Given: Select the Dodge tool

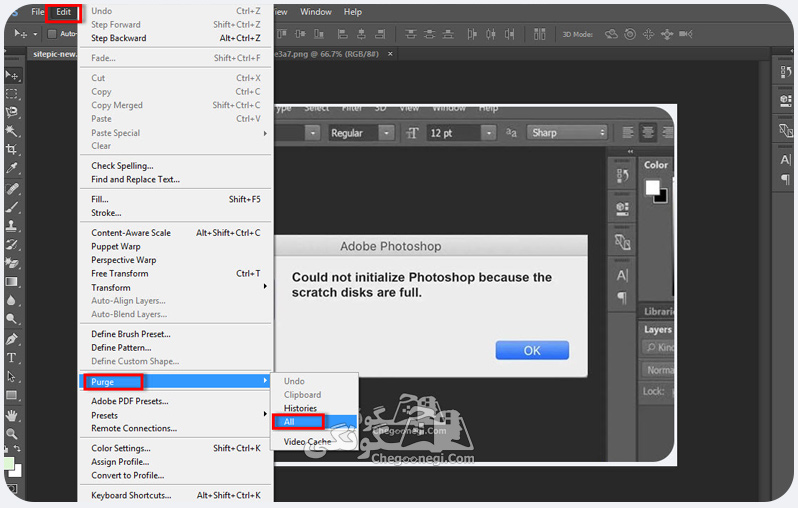Looking at the screenshot, I should point(12,319).
